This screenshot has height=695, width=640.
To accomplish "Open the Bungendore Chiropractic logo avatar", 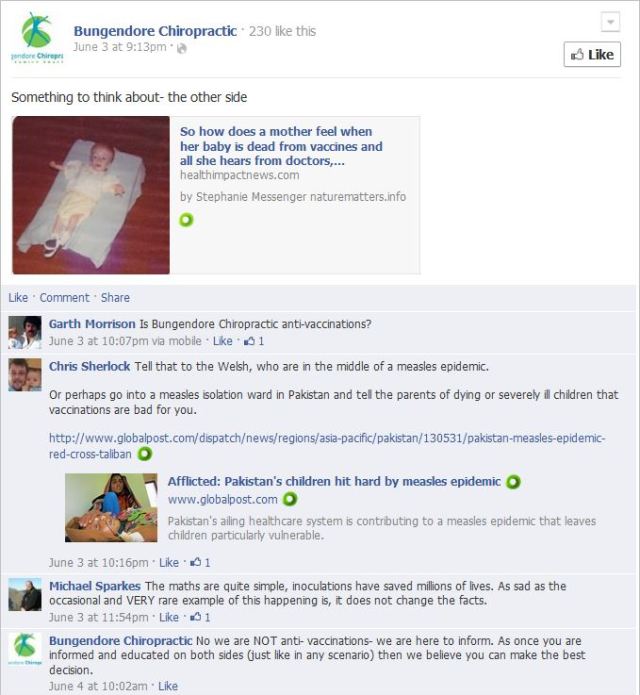I will point(37,38).
